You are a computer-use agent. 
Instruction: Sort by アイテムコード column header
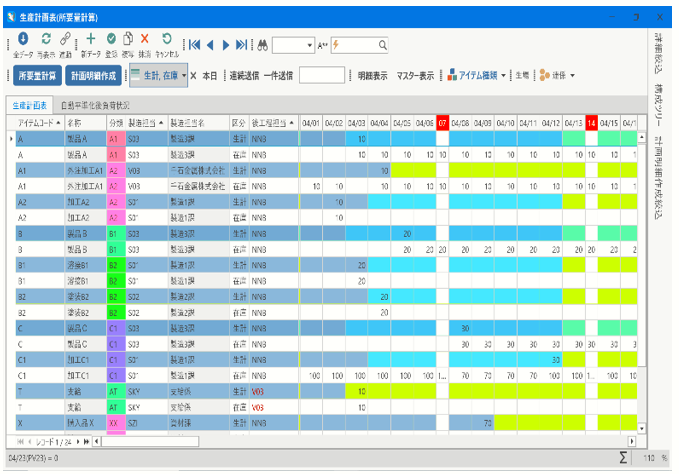[38, 123]
